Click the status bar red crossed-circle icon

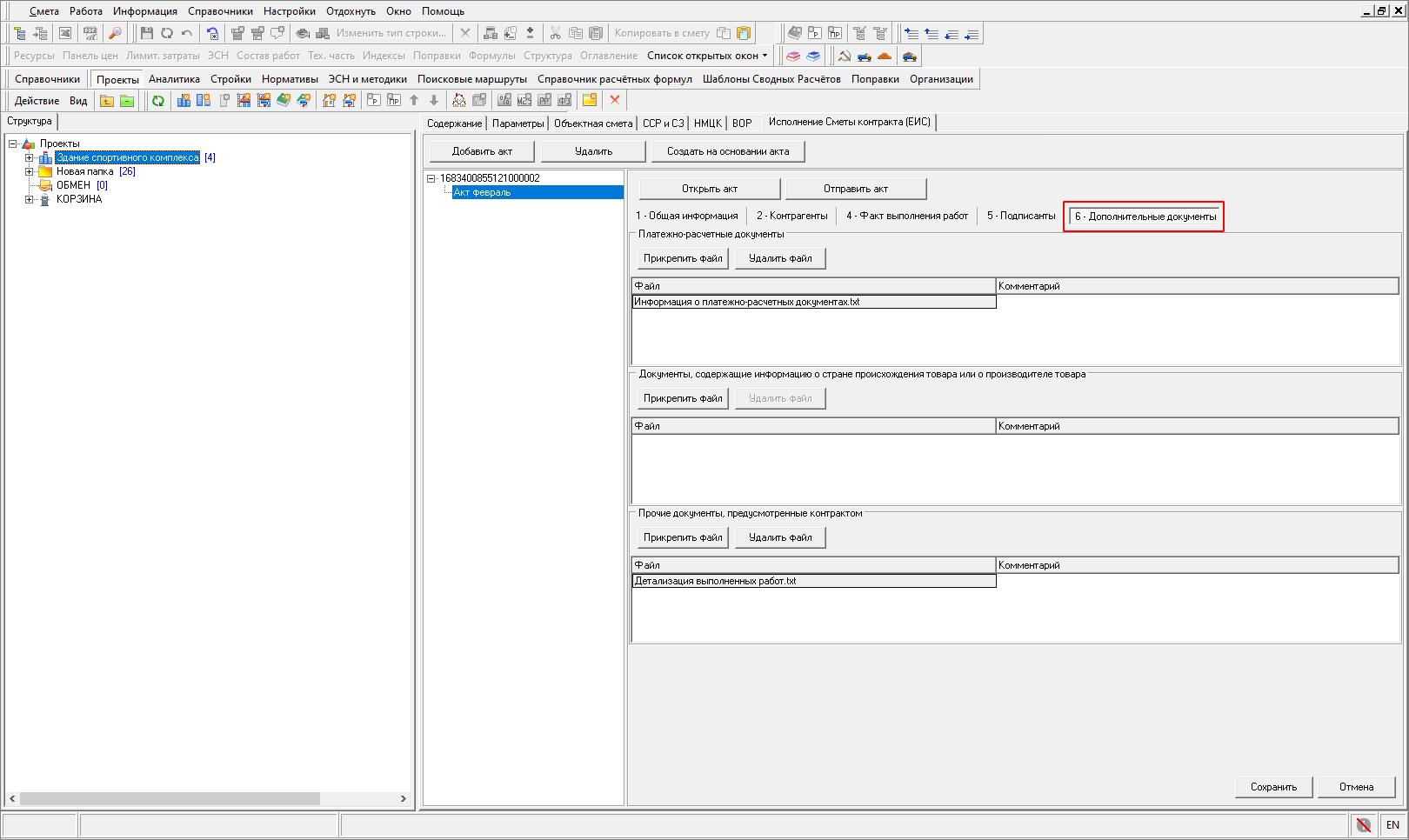pyautogui.click(x=1364, y=824)
